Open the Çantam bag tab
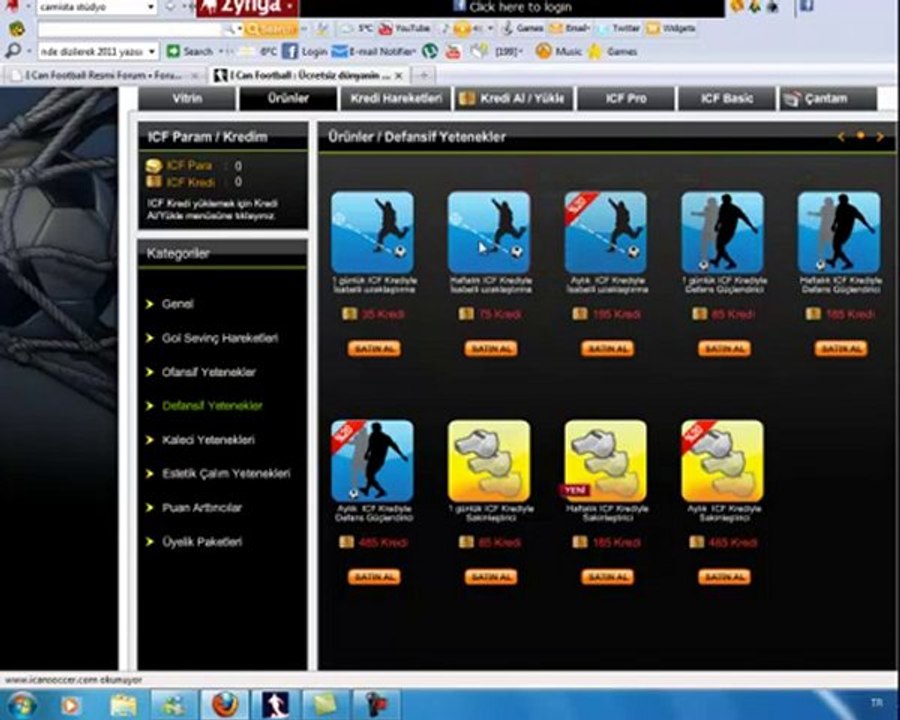The height and width of the screenshot is (720, 900). coord(828,98)
